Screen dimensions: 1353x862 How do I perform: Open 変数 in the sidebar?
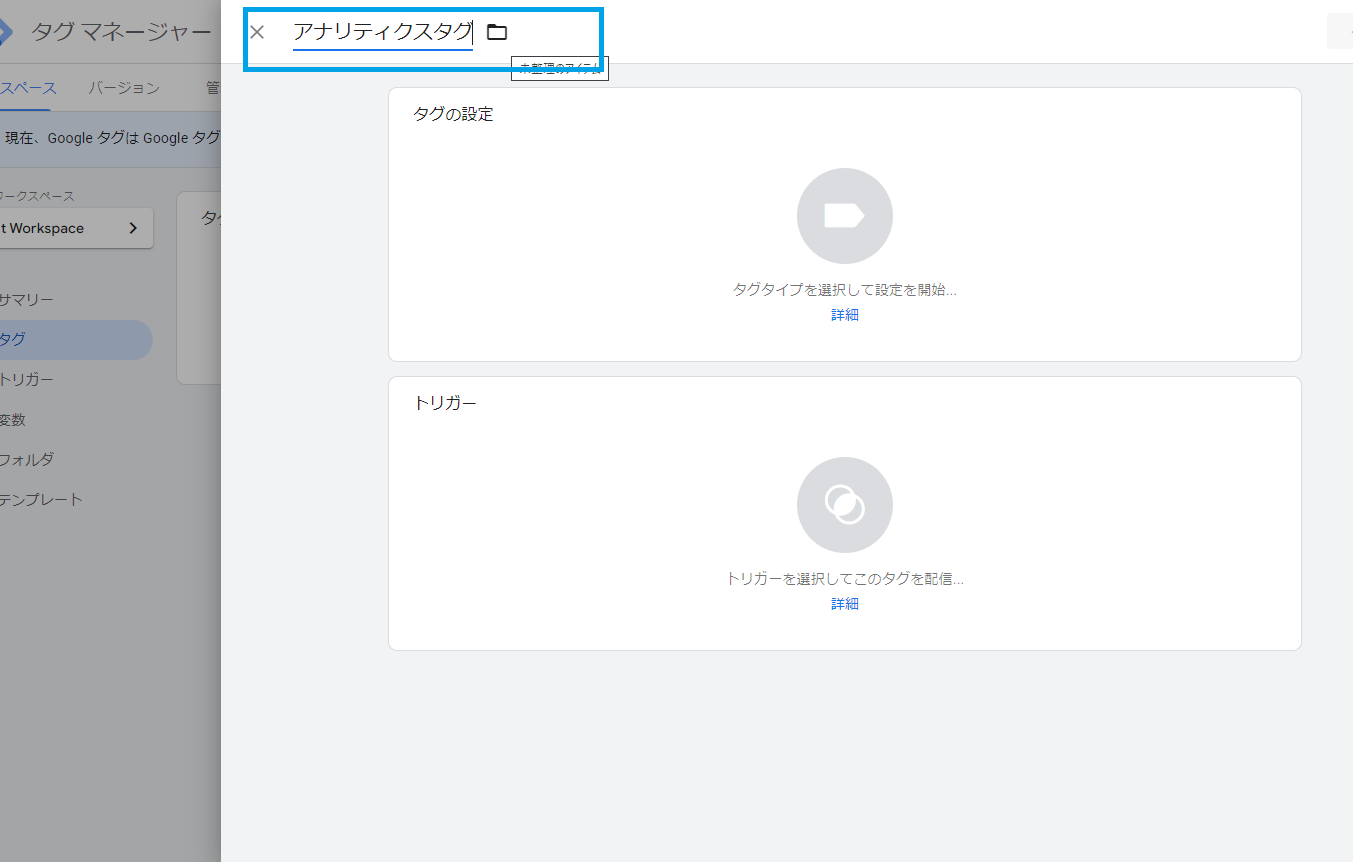(x=13, y=420)
